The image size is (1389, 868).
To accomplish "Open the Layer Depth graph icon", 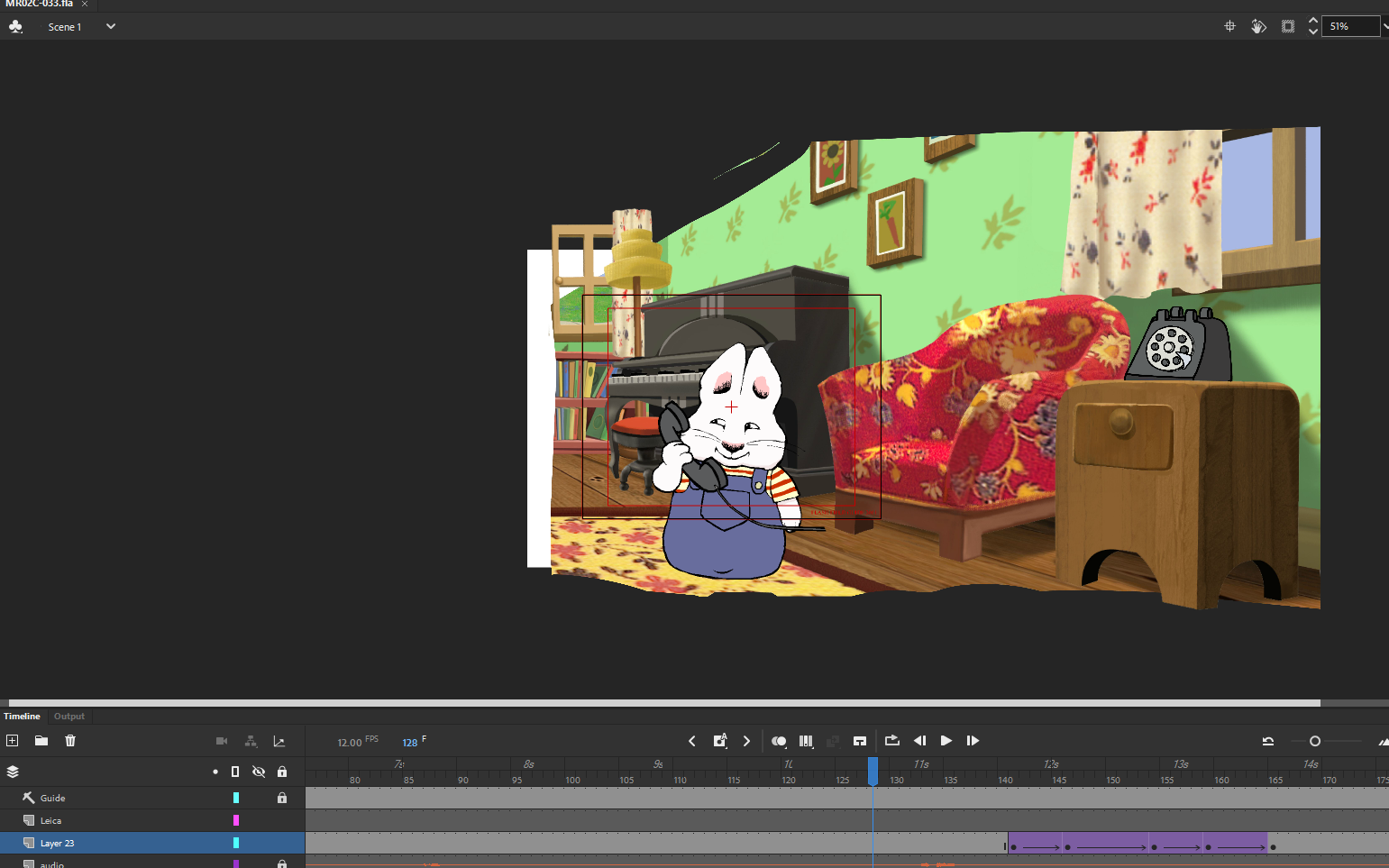I will (279, 741).
